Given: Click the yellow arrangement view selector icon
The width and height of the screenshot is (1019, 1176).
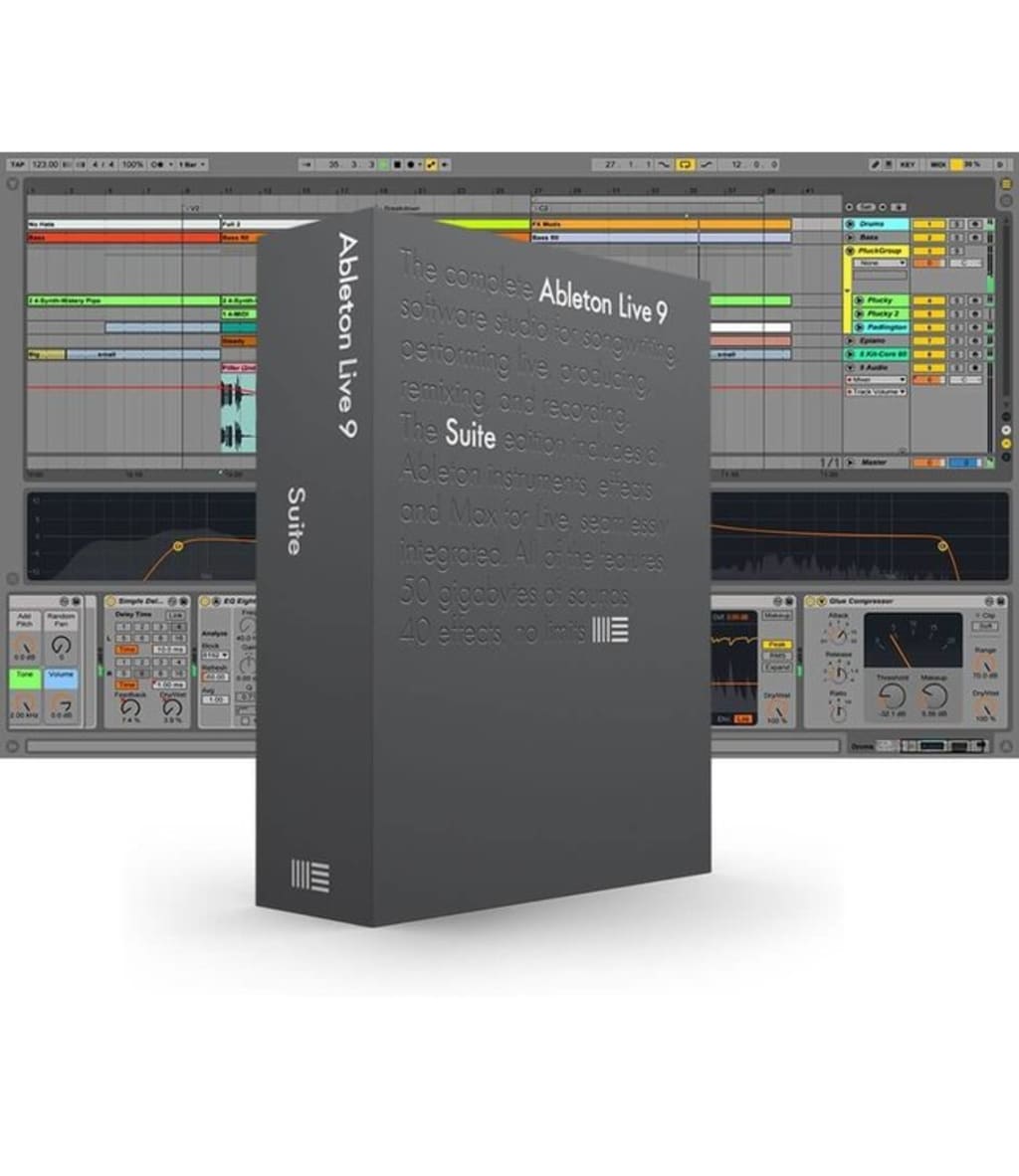Looking at the screenshot, I should [x=1006, y=184].
